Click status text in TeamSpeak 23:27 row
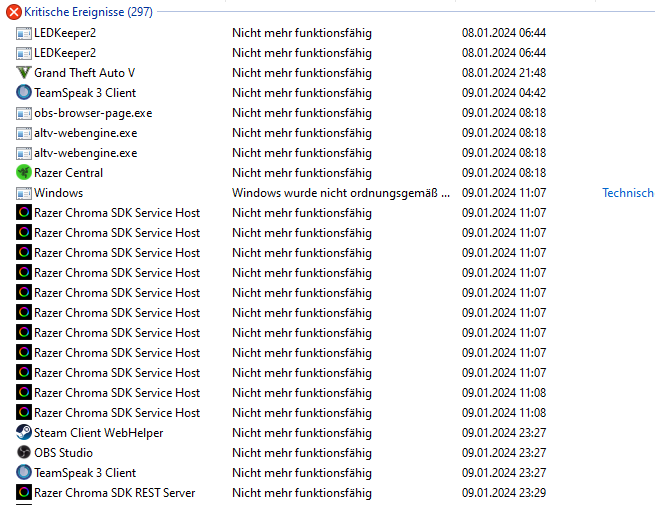 point(302,473)
